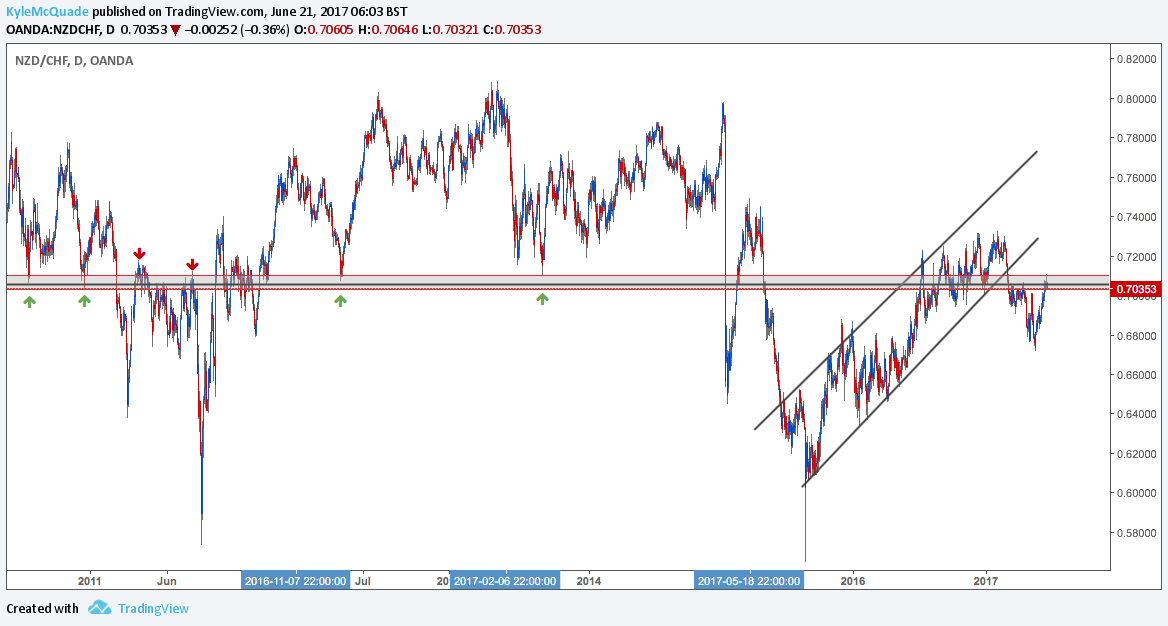Click the 0.82000 price axis label
Viewport: 1168px width, 626px height.
(1136, 60)
